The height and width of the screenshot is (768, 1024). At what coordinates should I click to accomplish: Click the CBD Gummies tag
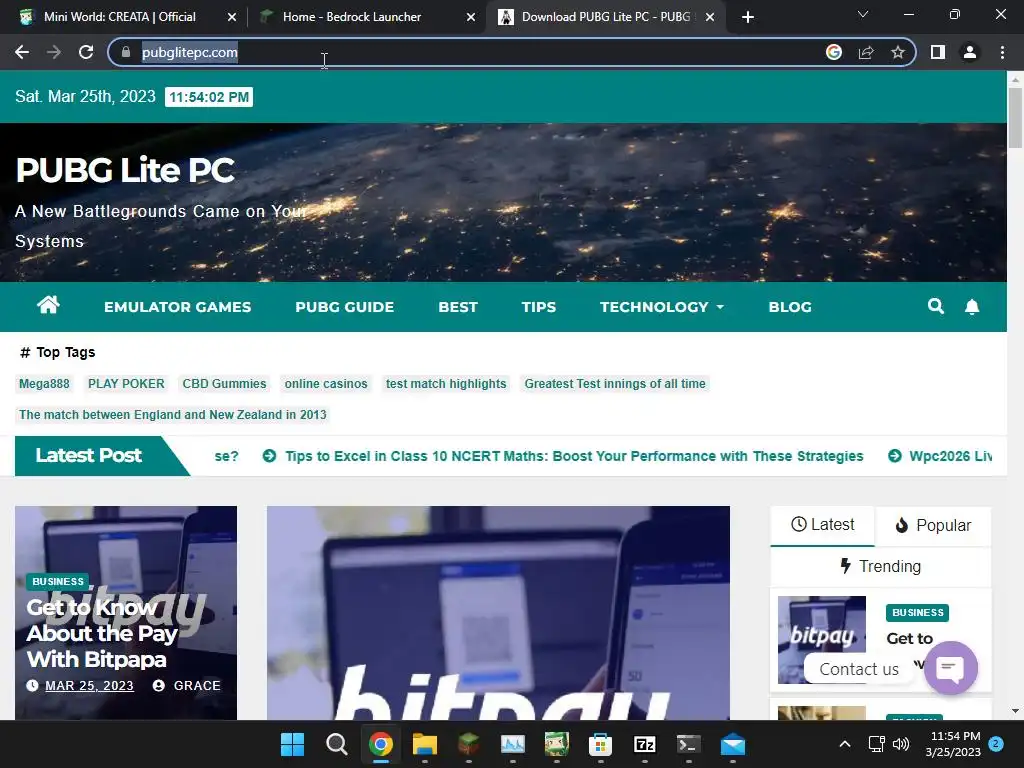pos(224,384)
